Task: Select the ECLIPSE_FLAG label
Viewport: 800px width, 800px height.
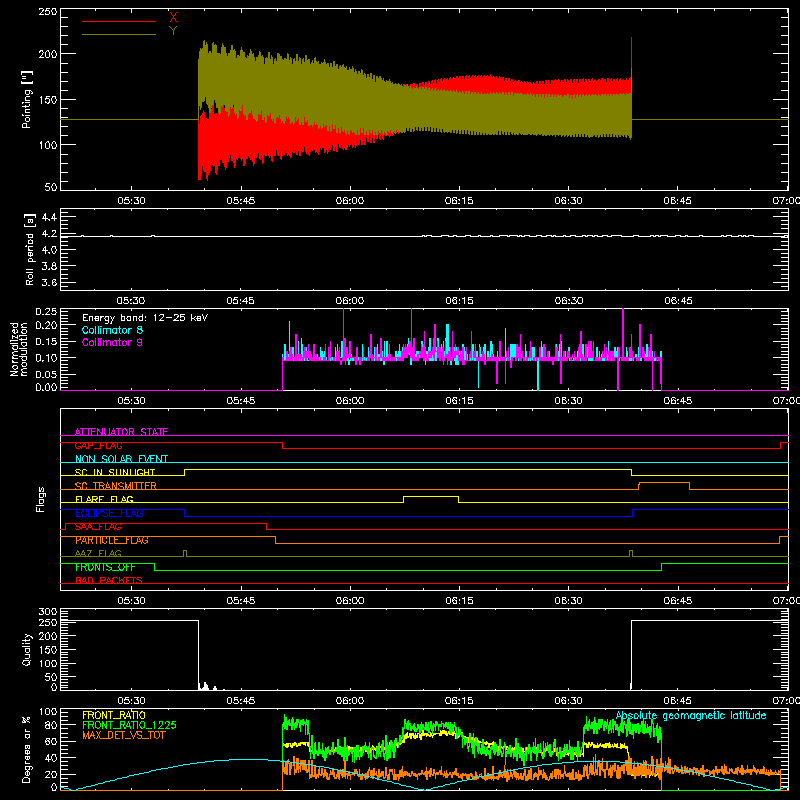Action: click(x=109, y=513)
